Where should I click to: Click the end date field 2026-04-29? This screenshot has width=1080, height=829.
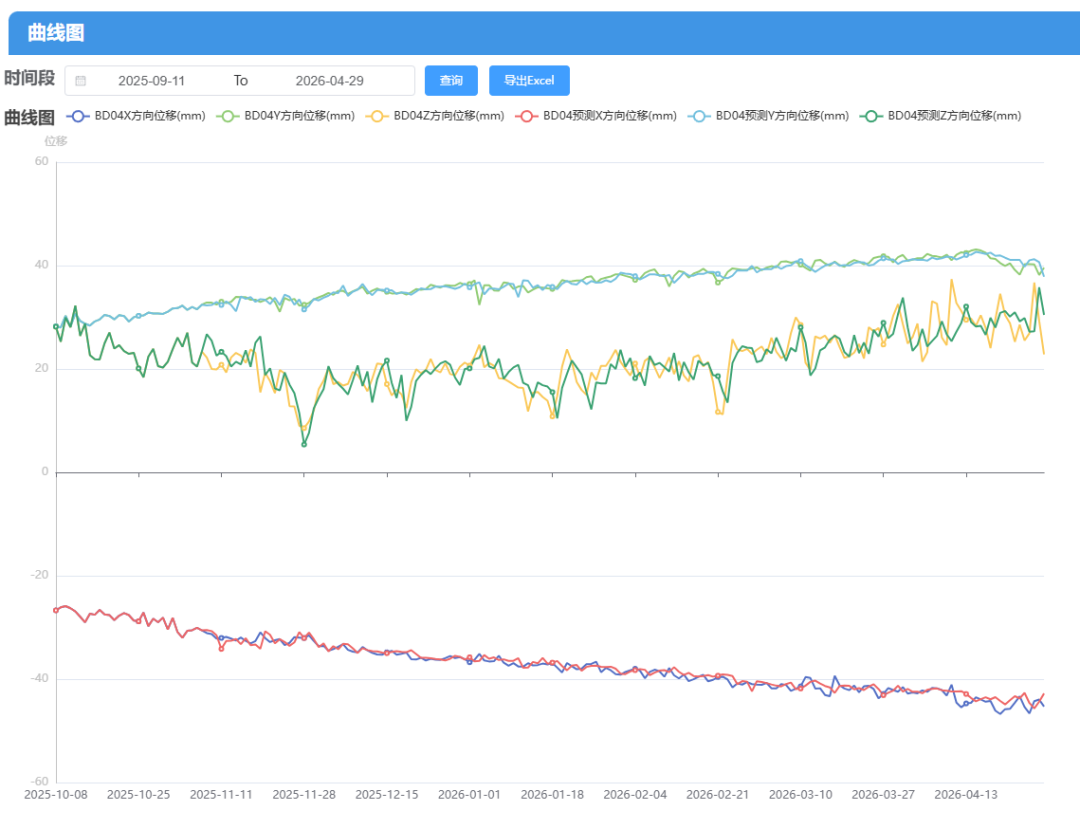tap(329, 81)
